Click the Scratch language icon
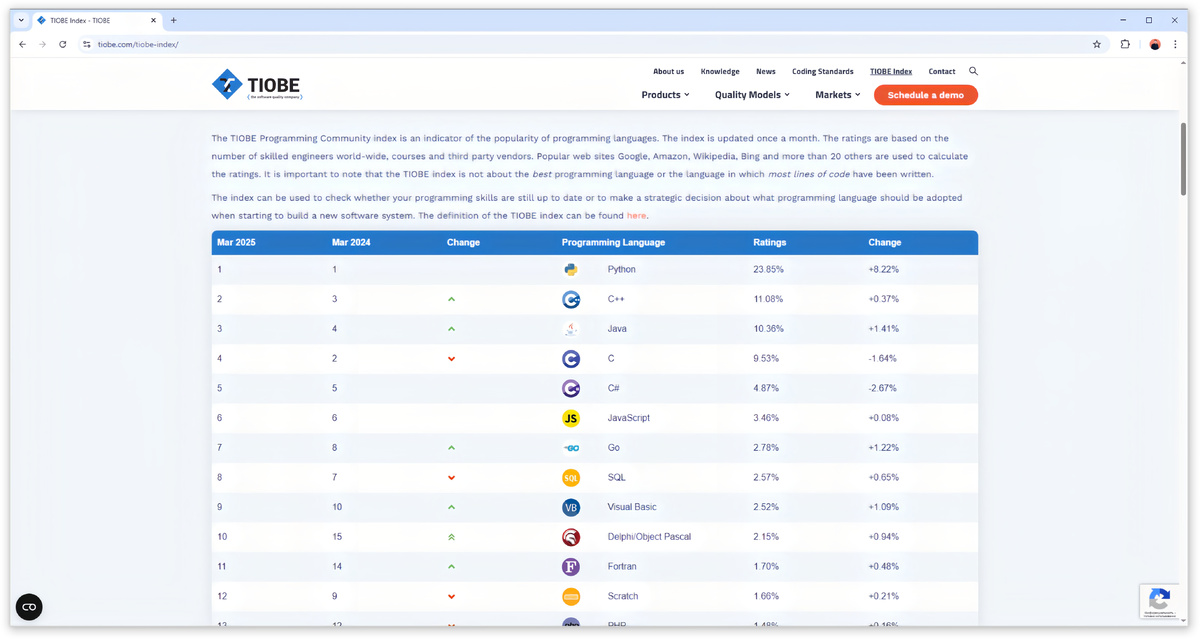This screenshot has width=1200, height=639. pos(571,596)
